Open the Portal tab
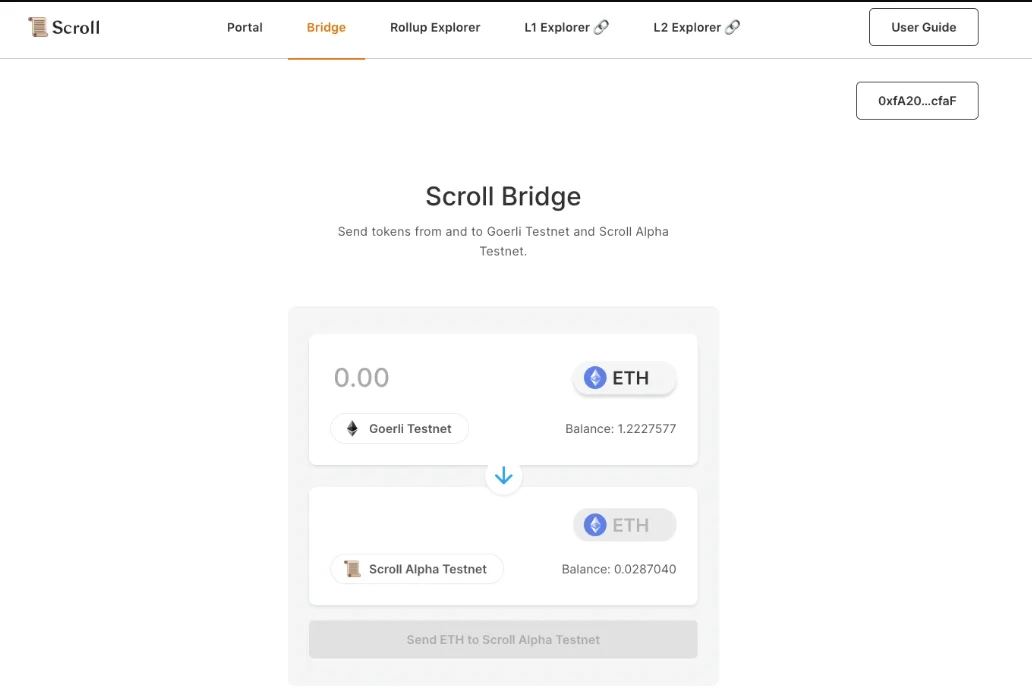Viewport: 1032px width, 688px height. coord(245,28)
